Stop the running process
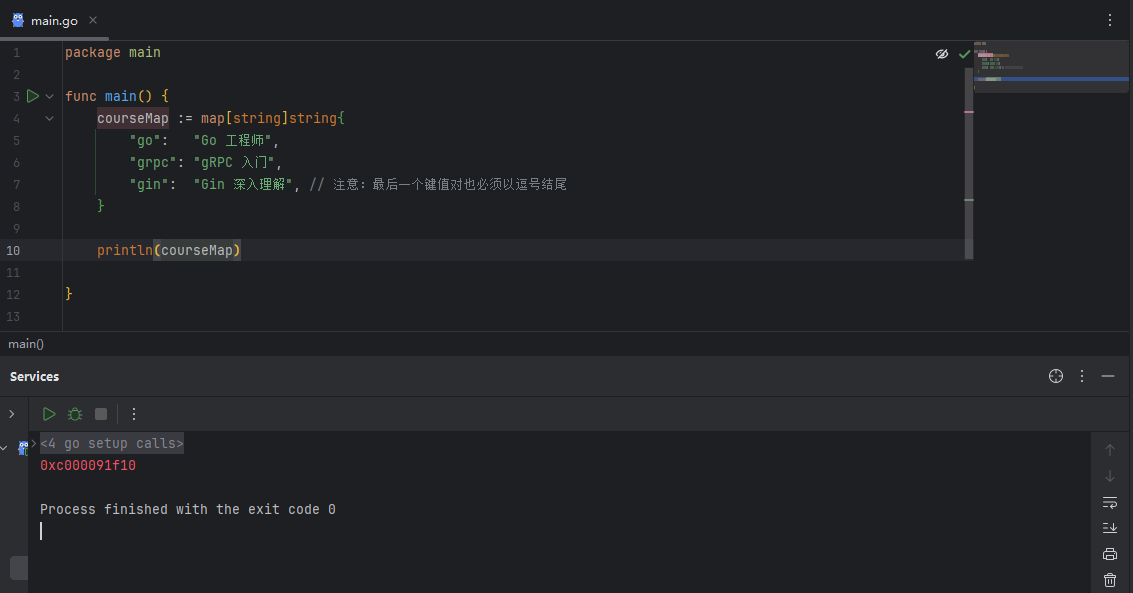The image size is (1133, 593). coord(101,414)
